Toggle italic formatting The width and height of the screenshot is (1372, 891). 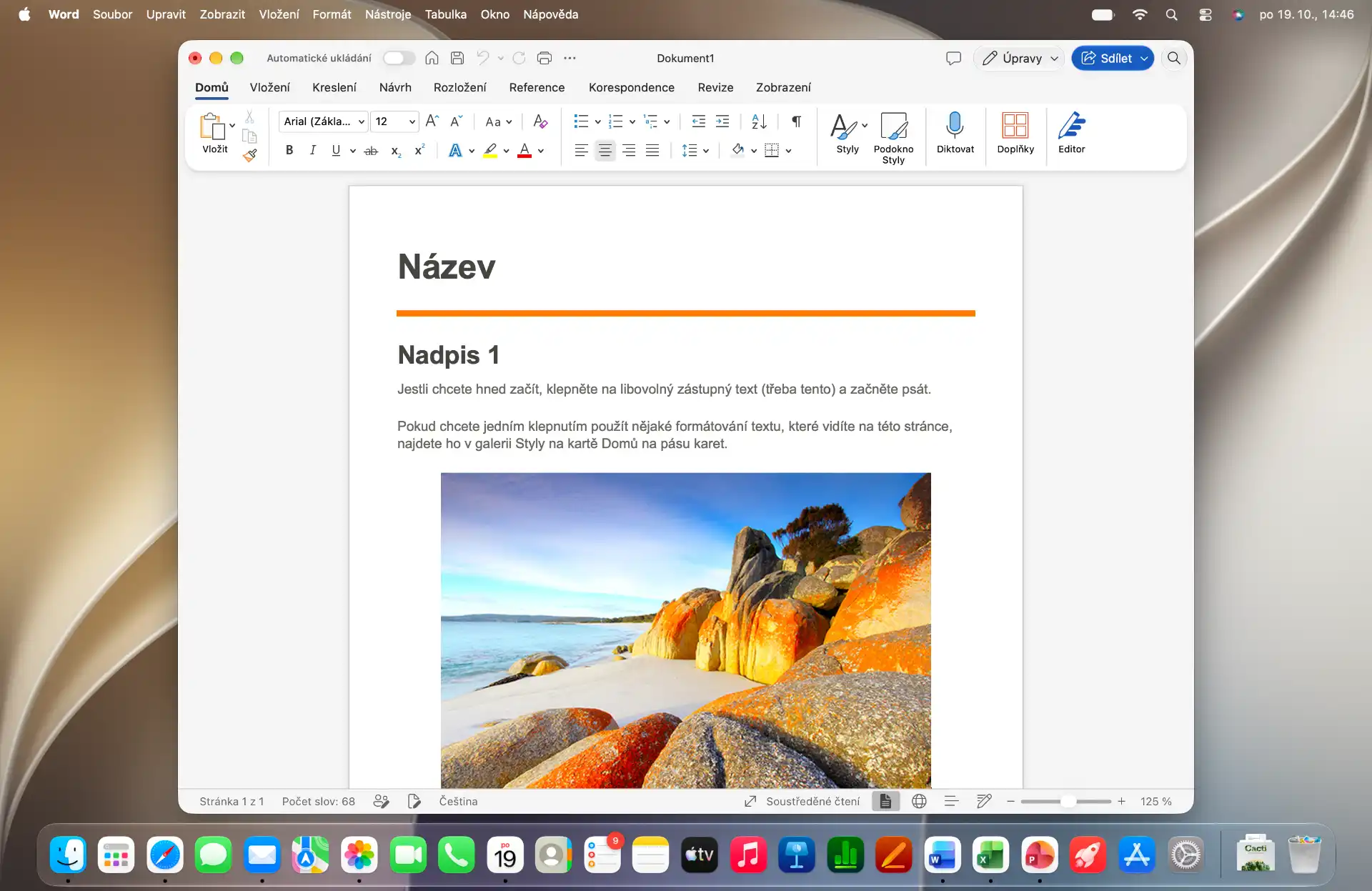[x=312, y=150]
